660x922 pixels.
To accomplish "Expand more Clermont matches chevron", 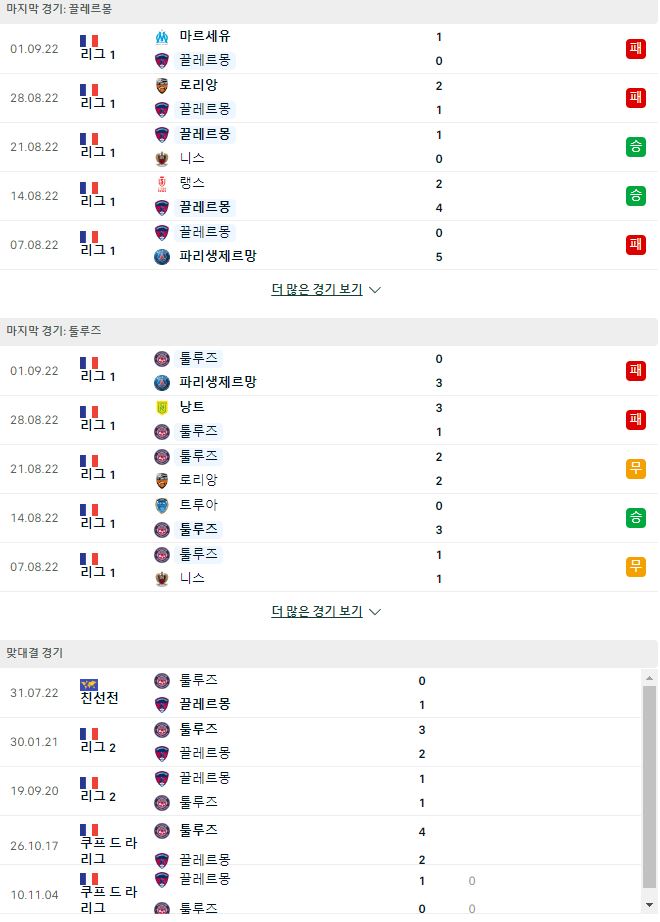I will tap(375, 290).
